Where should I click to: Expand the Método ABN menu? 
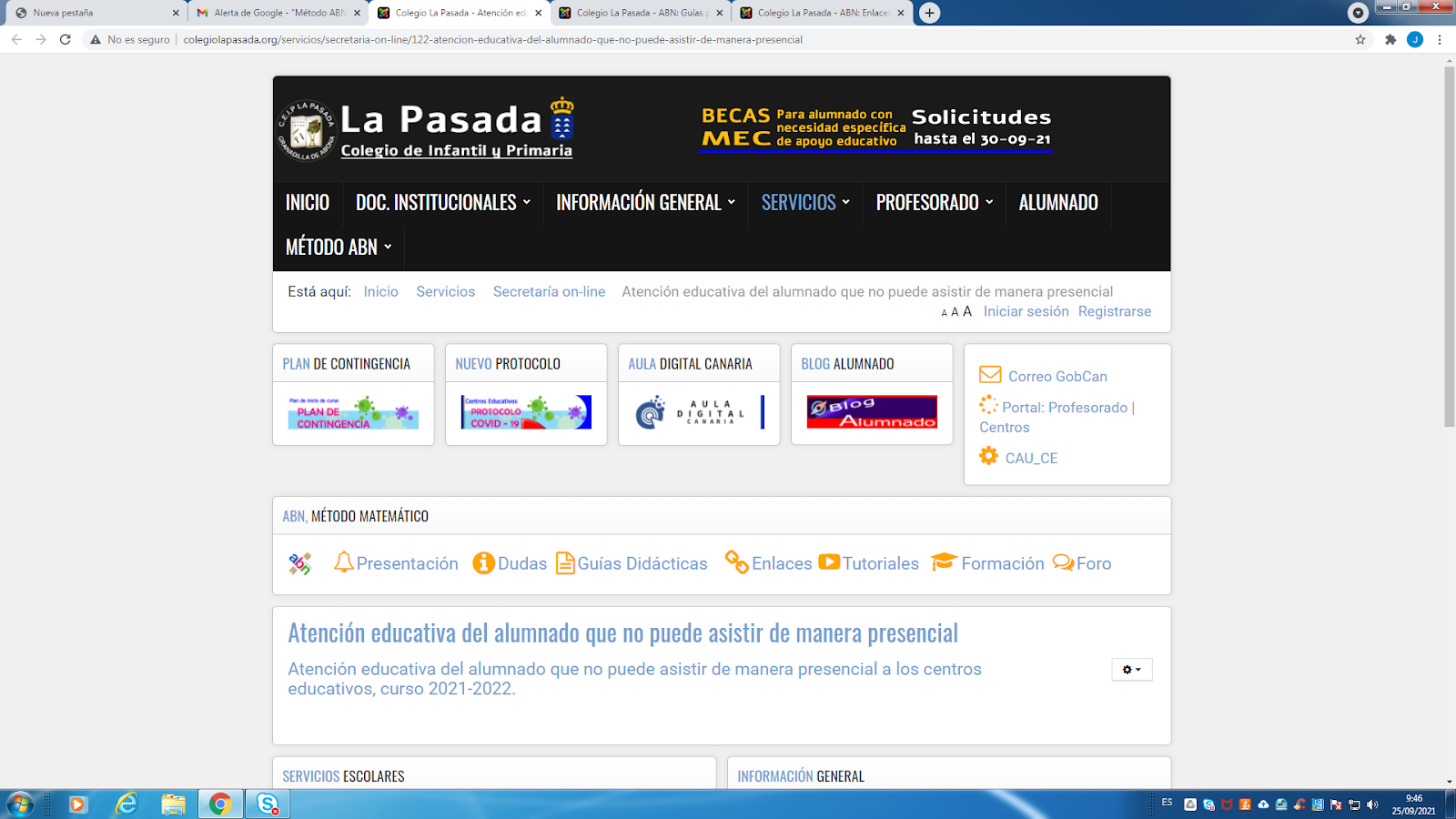pos(339,247)
